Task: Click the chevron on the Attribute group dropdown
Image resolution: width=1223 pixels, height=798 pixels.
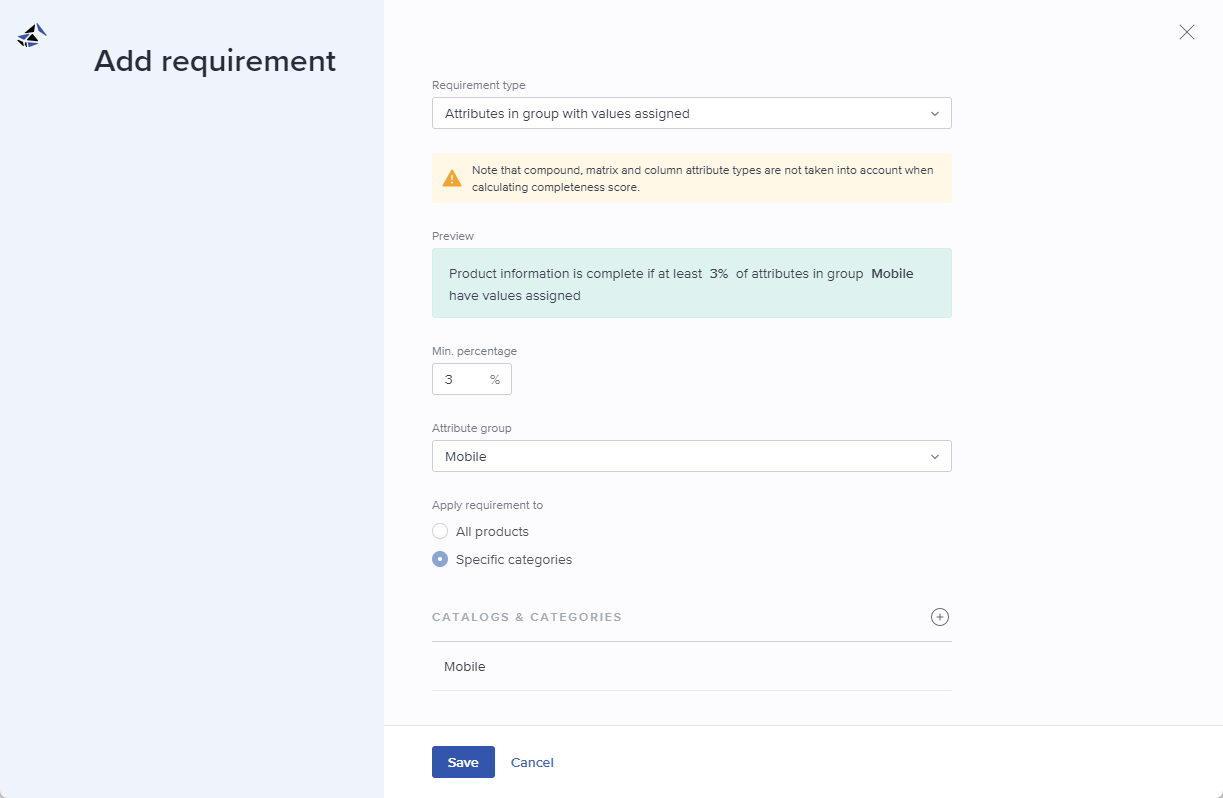Action: tap(935, 456)
